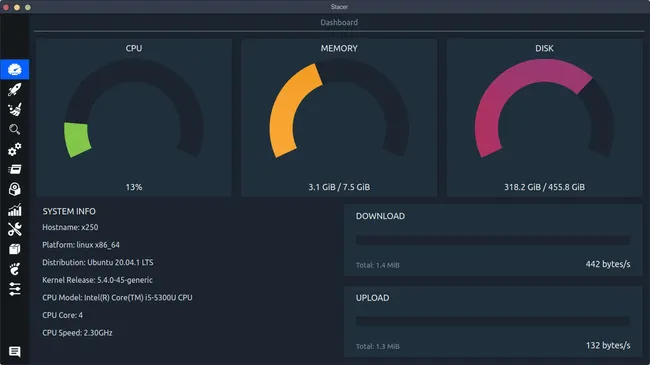Screen dimensions: 650x365
Task: Open APT Repository Manager box icon
Action: pos(15,249)
